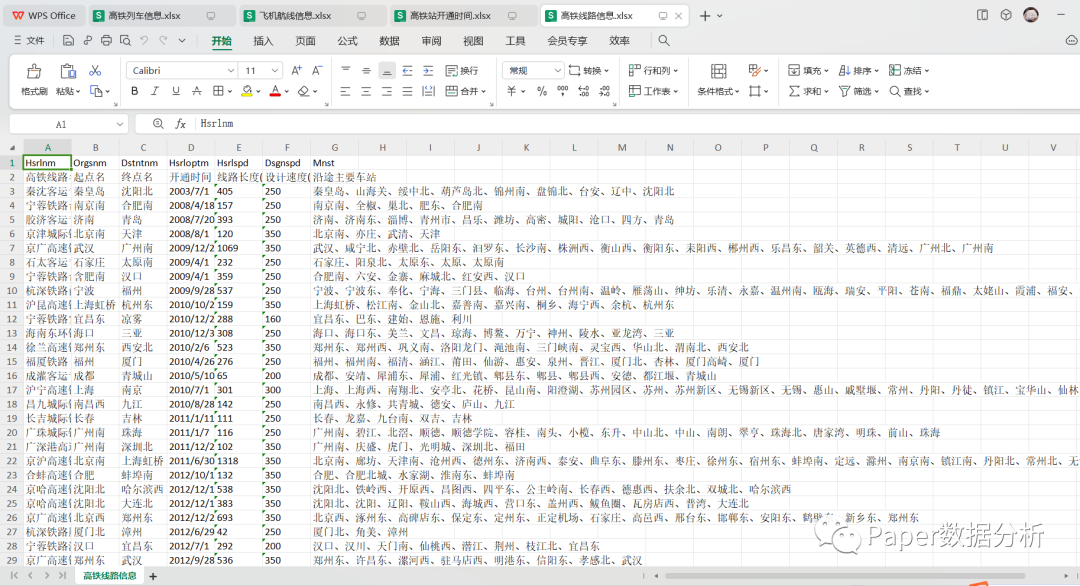
Task: Add a new sheet with plus icon
Action: click(x=153, y=576)
